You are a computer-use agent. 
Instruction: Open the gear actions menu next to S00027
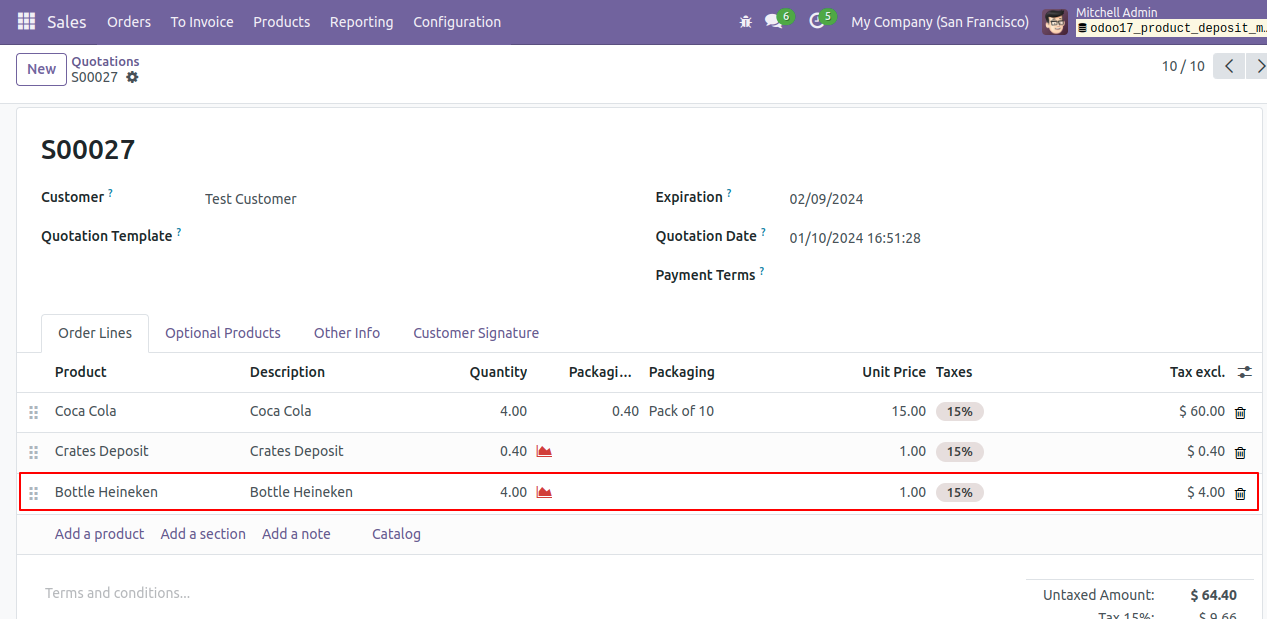pos(132,77)
